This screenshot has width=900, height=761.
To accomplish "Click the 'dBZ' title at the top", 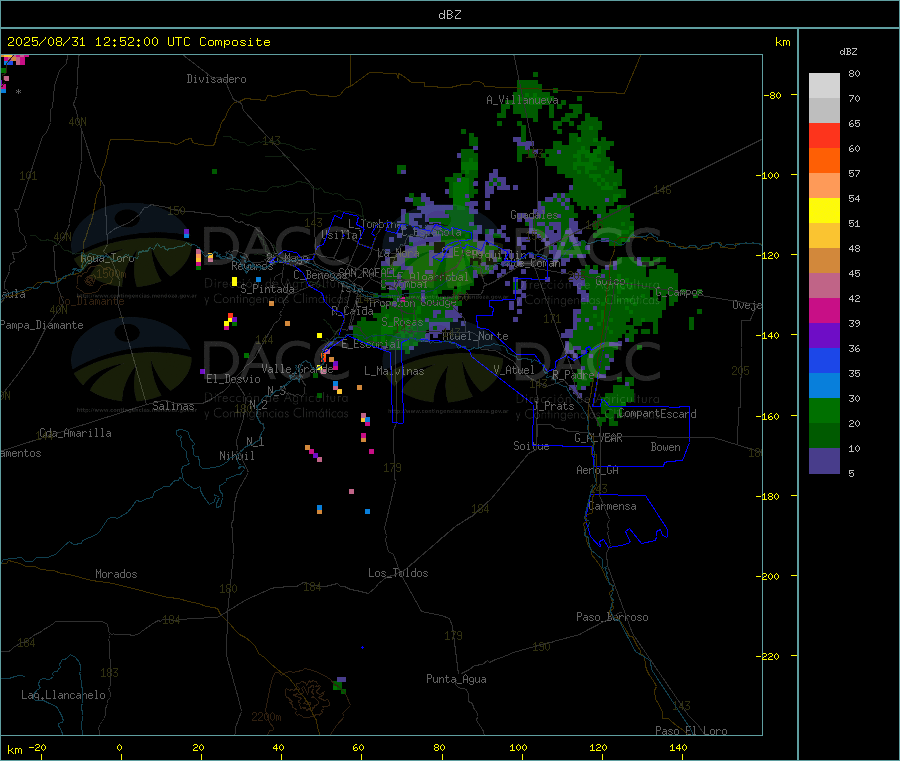I will click(x=449, y=15).
